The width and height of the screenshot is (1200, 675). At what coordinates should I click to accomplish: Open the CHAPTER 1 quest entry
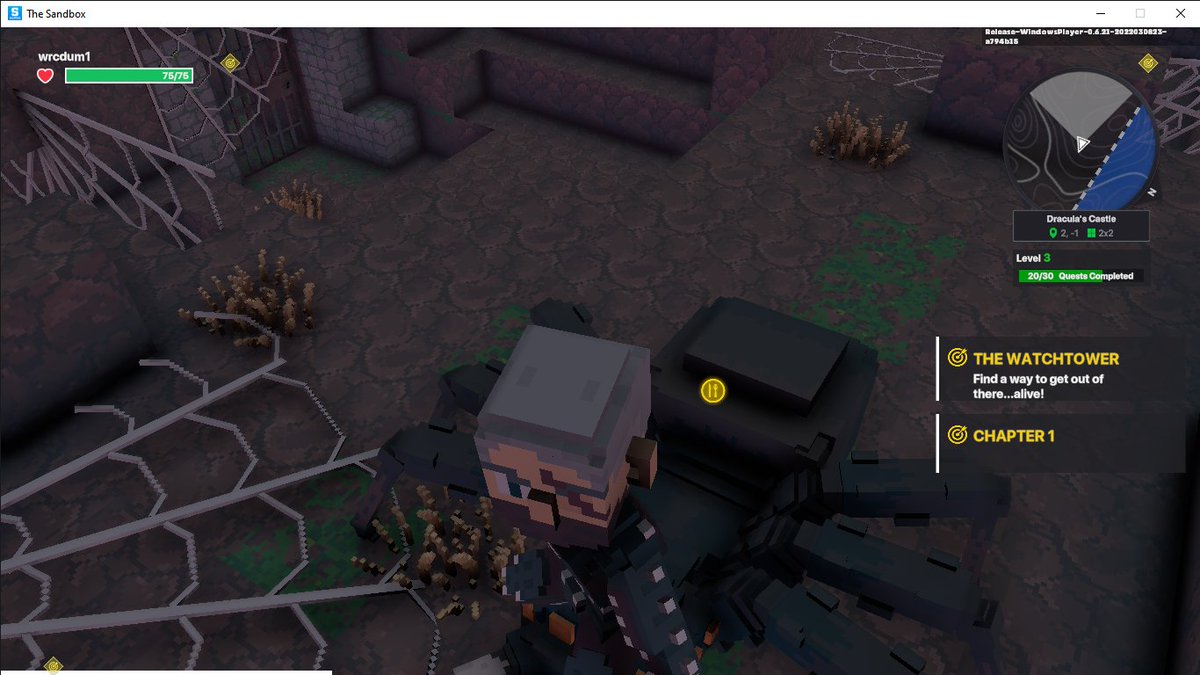(1061, 442)
